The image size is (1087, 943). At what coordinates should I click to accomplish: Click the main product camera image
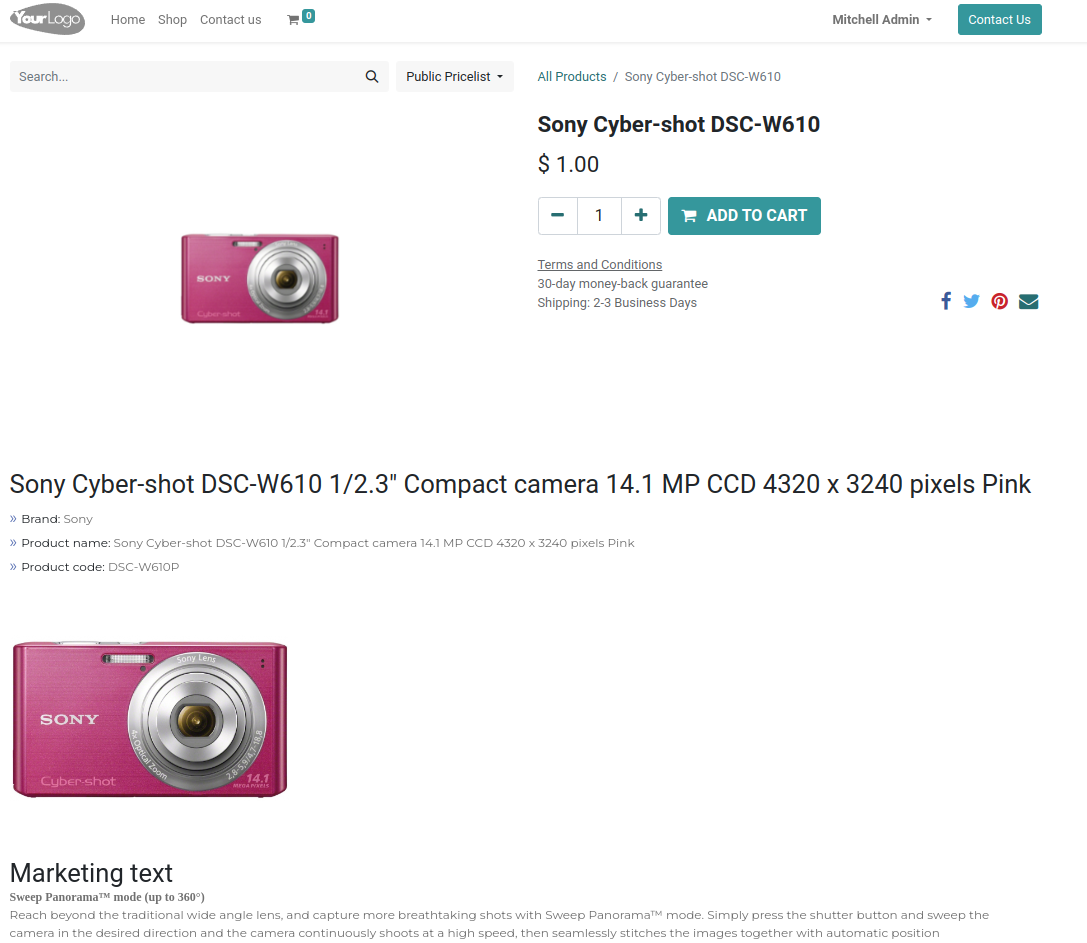point(260,278)
